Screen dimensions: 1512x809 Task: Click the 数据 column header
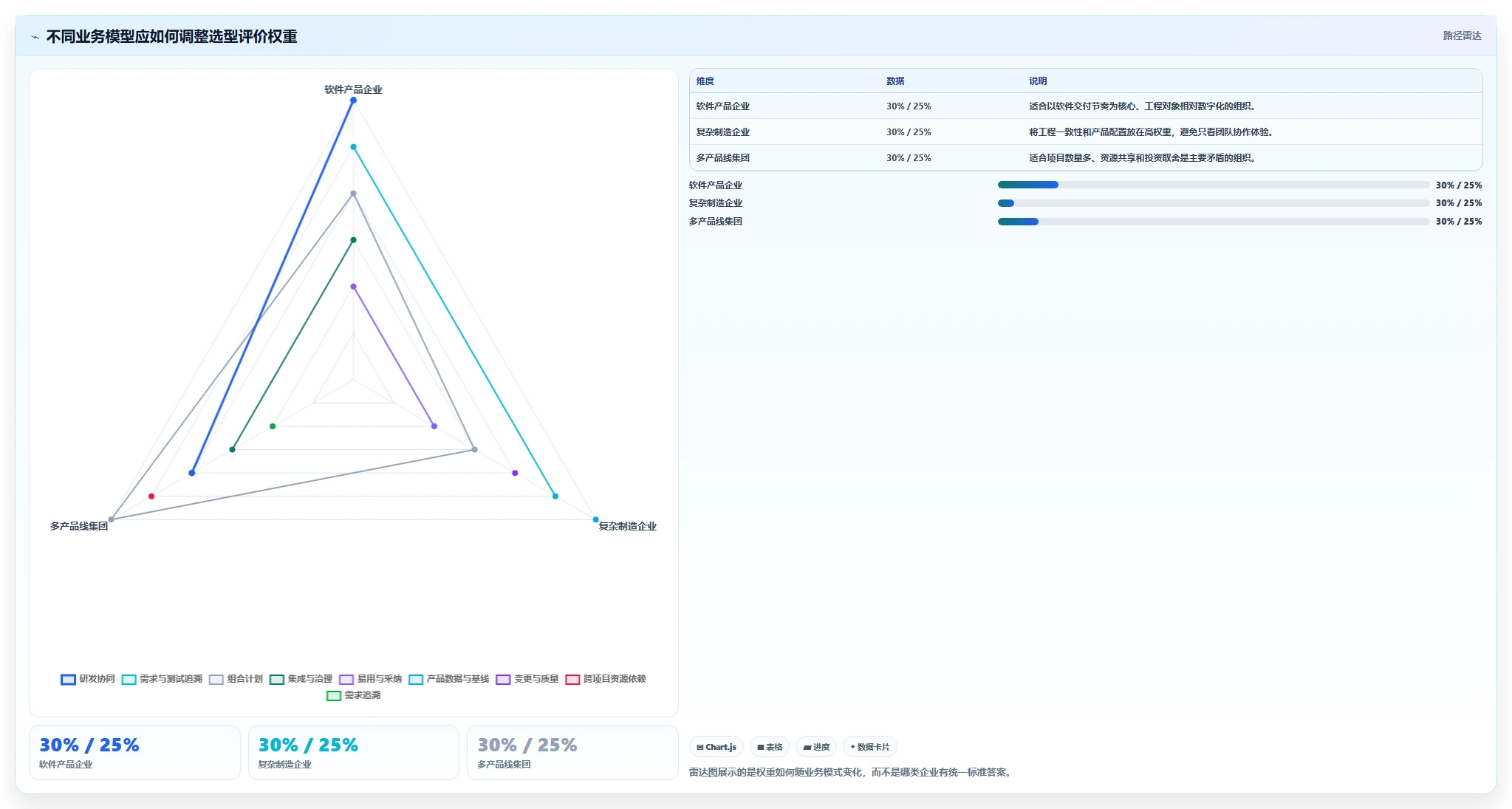point(895,81)
